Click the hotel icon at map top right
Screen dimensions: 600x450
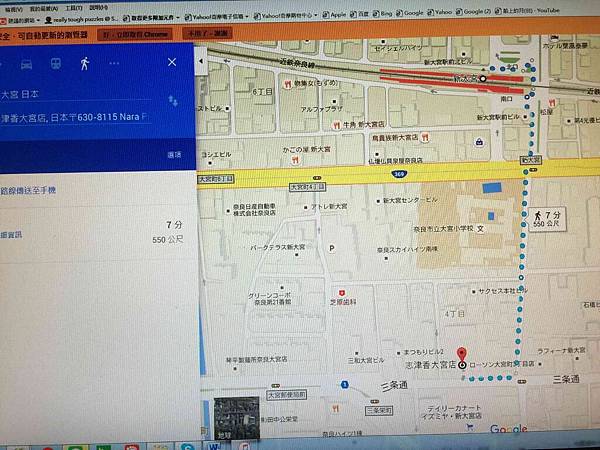pos(554,38)
